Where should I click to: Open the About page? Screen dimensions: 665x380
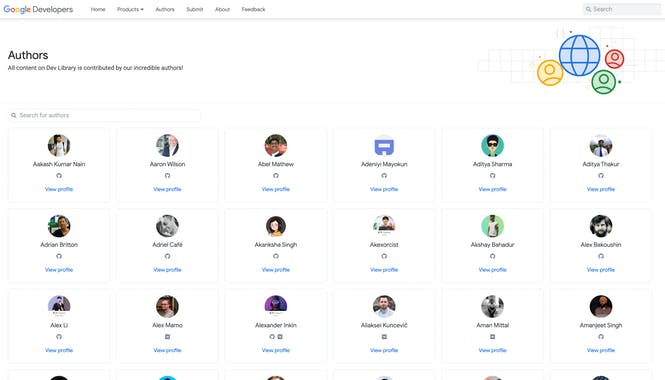222,9
